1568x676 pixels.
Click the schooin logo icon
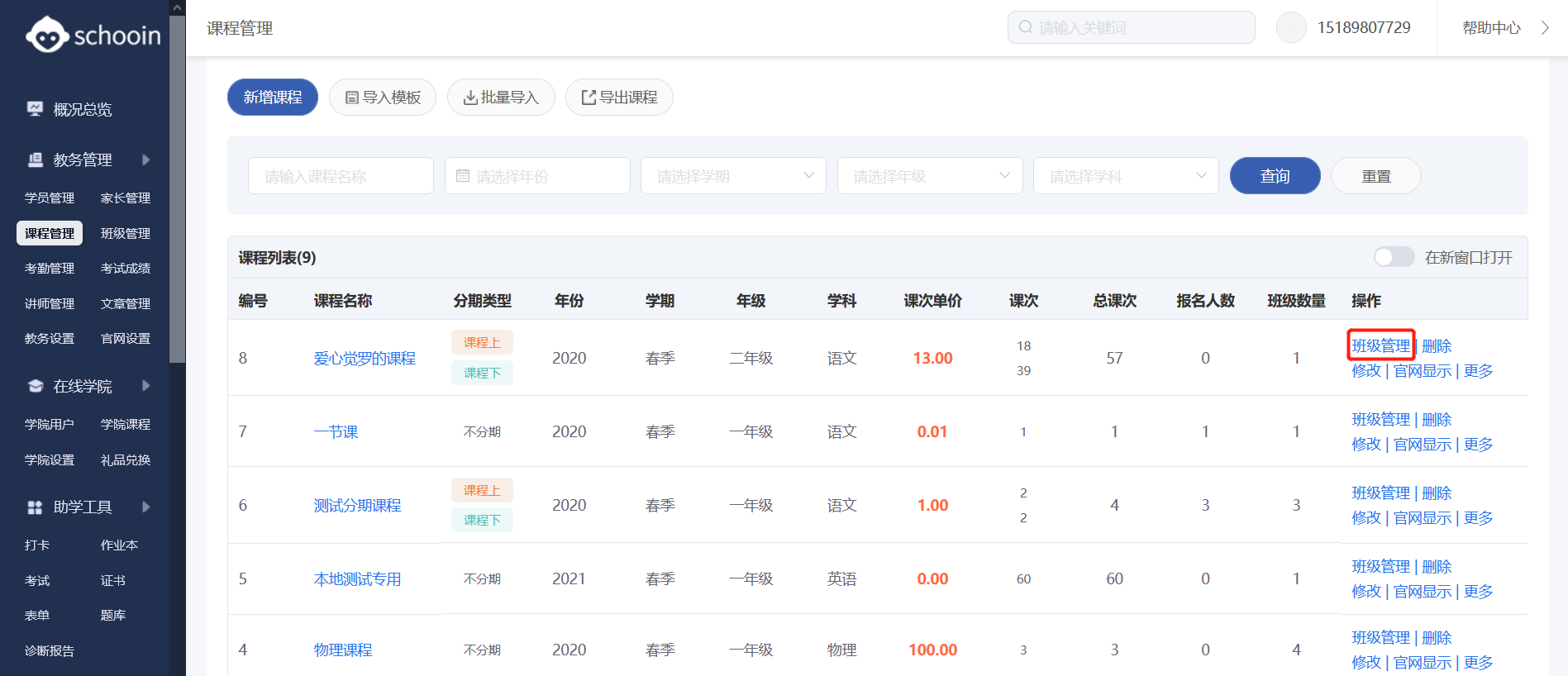[x=47, y=35]
